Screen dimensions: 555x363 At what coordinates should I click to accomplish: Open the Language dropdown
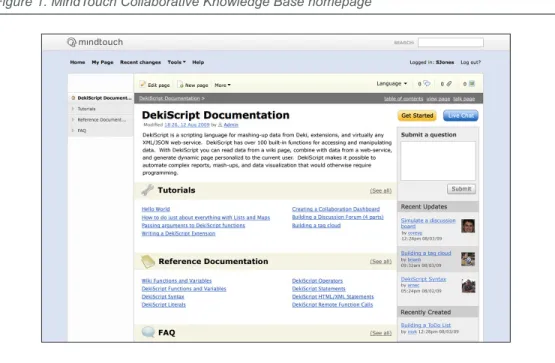(391, 84)
